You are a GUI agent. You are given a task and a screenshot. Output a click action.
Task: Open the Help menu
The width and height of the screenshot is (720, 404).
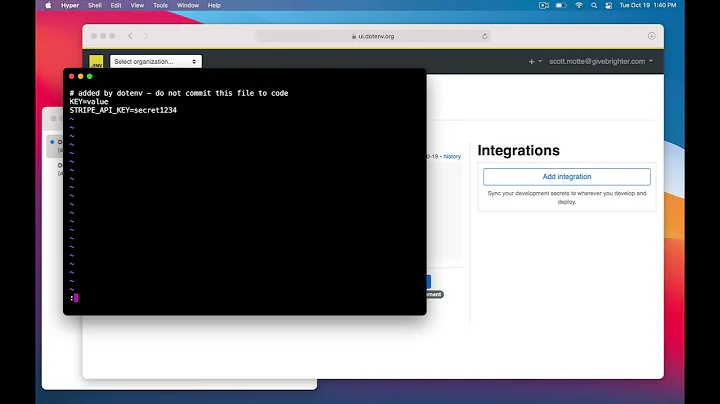point(214,6)
